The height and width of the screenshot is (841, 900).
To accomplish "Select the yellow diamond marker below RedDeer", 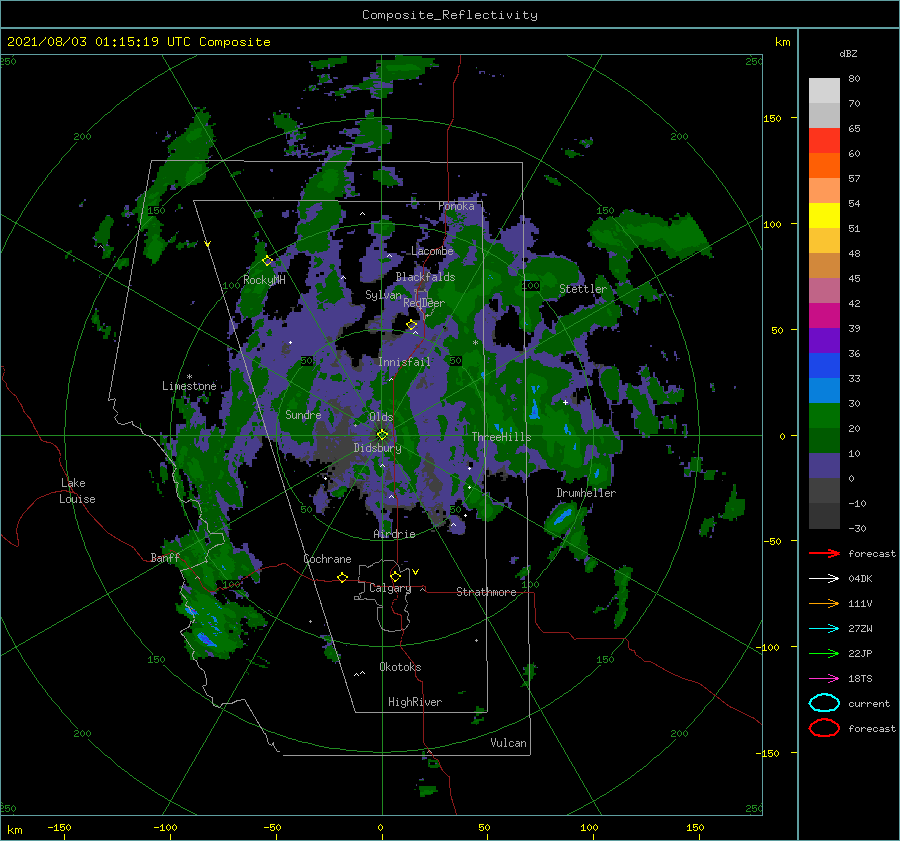I will (412, 325).
